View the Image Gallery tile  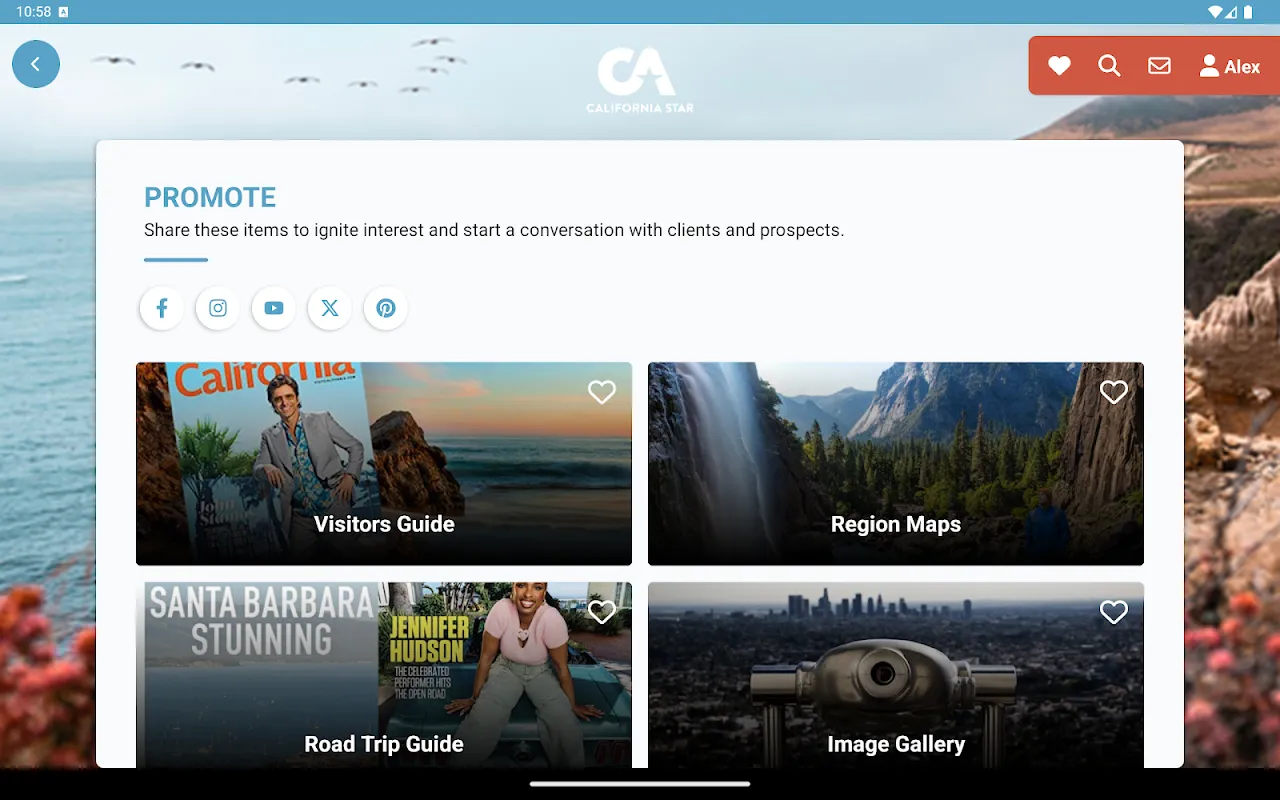pyautogui.click(x=895, y=690)
